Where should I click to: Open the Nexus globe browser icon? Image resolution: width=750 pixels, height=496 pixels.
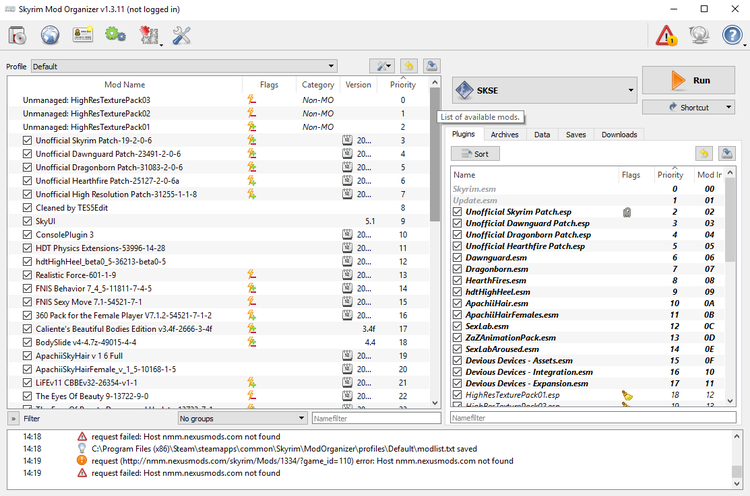pyautogui.click(x=50, y=35)
